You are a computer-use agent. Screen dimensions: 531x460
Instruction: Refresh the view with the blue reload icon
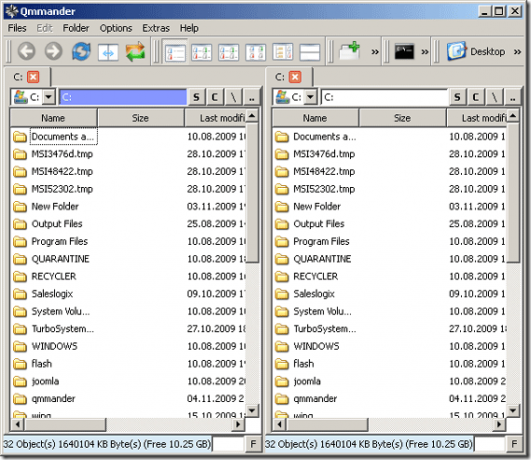click(x=81, y=51)
